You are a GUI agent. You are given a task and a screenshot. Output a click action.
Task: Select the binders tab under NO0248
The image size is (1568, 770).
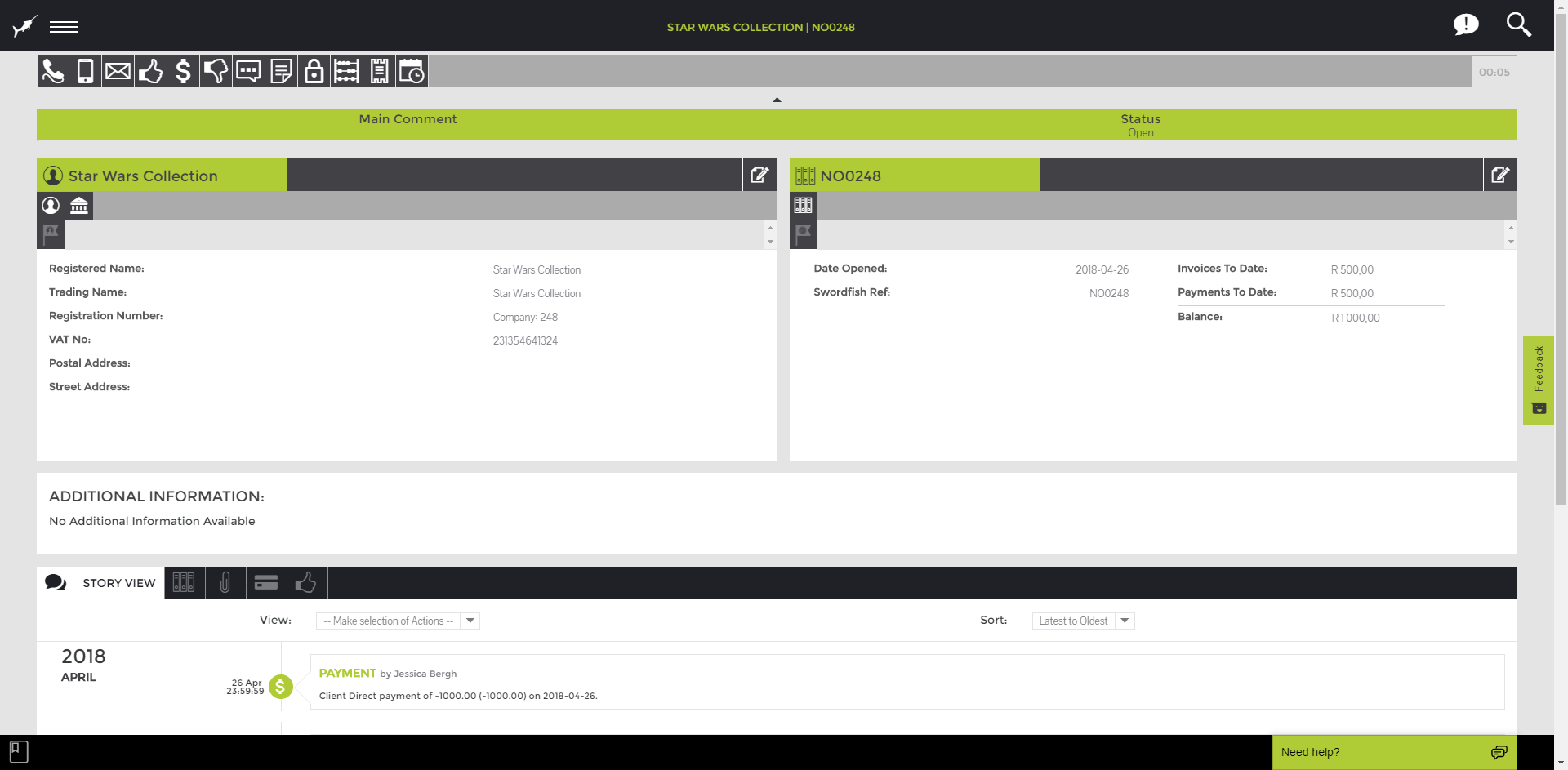point(804,206)
